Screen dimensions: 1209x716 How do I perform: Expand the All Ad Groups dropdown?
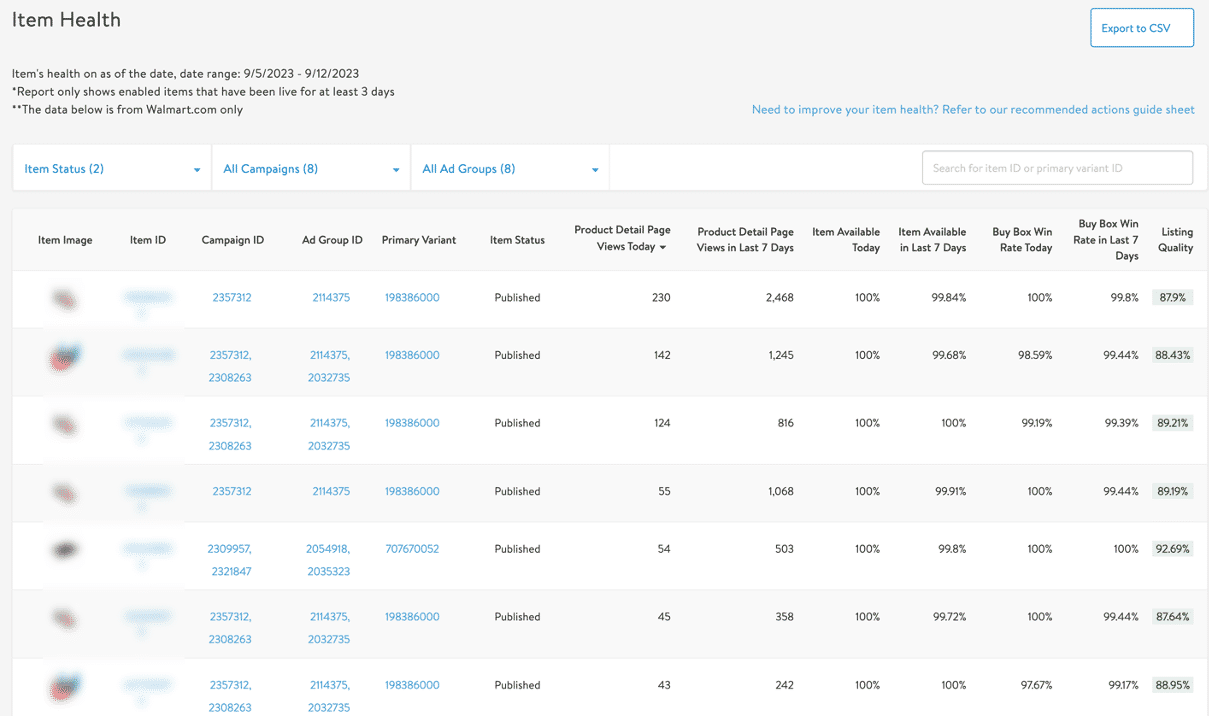pyautogui.click(x=509, y=169)
